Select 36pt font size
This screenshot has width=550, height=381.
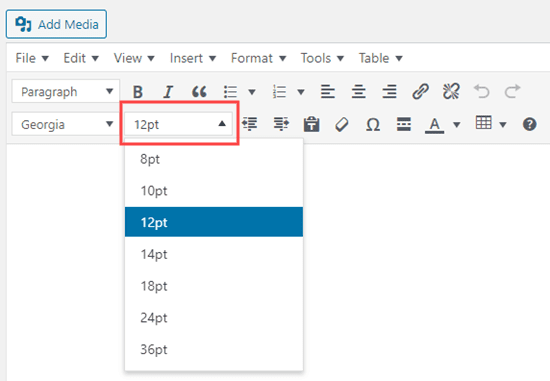(x=214, y=349)
